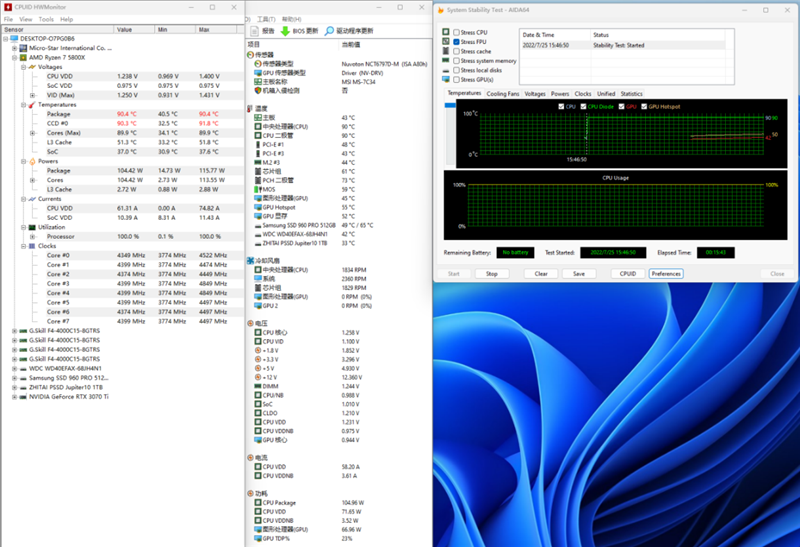Click the AIDA64 flame icon in title bar
800x547 pixels.
(x=441, y=10)
